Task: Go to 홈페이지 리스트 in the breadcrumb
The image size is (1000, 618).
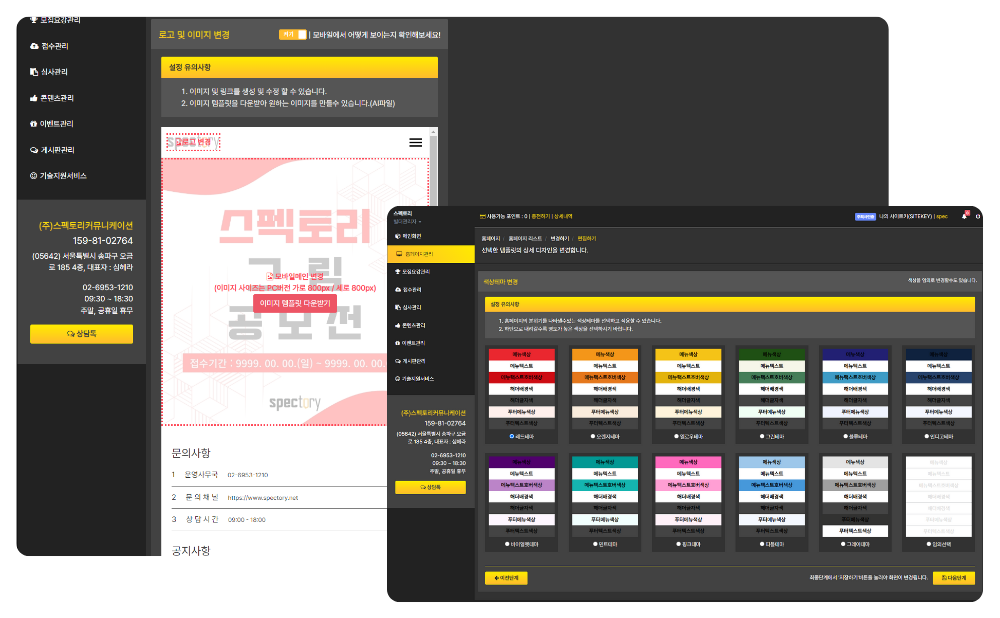Action: coord(525,239)
